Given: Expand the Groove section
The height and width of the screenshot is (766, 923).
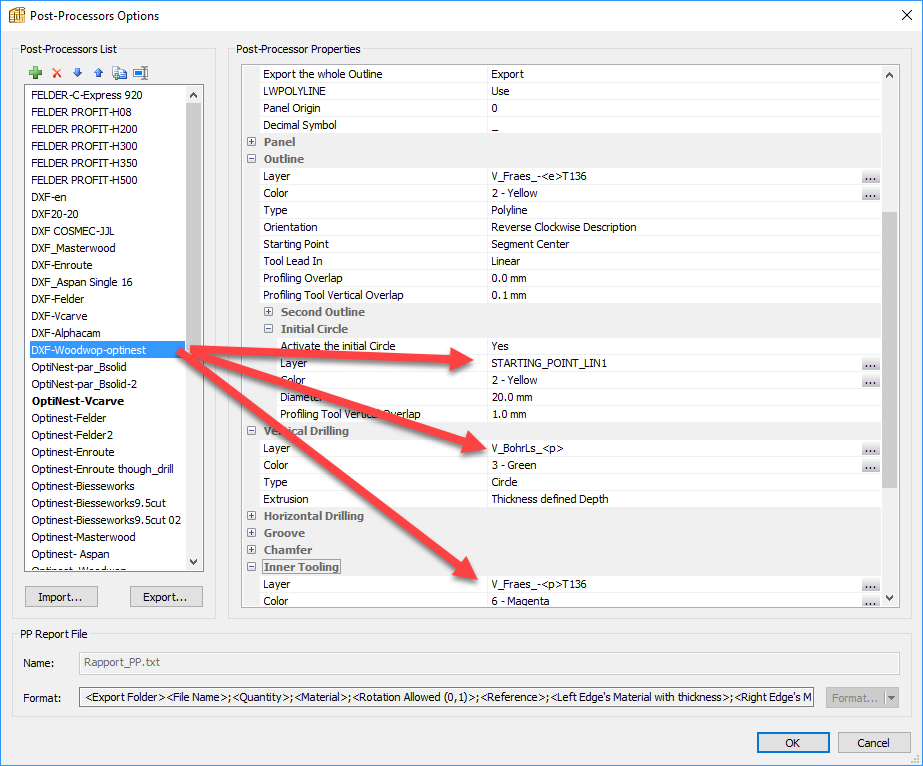Looking at the screenshot, I should click(251, 533).
